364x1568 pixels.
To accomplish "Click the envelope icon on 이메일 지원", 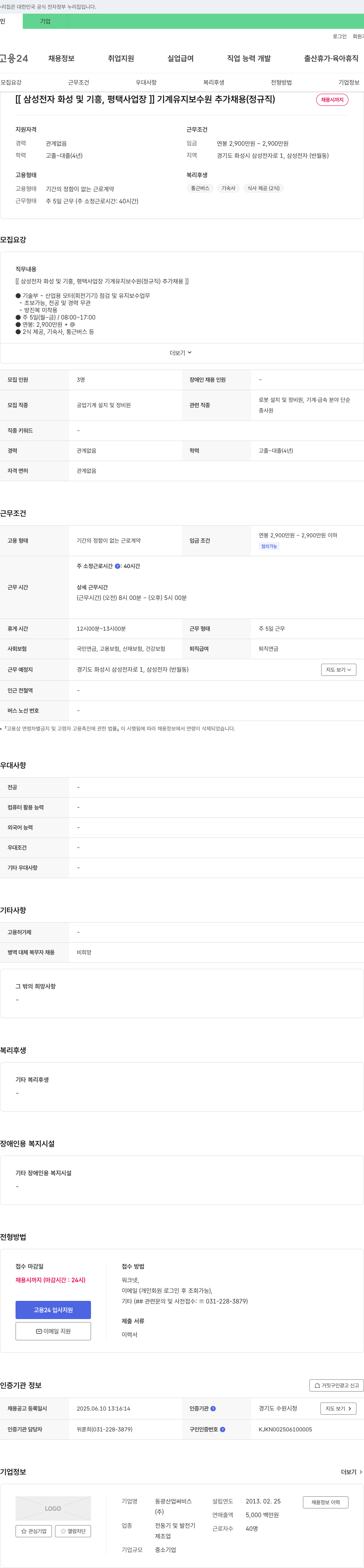I will (39, 1331).
